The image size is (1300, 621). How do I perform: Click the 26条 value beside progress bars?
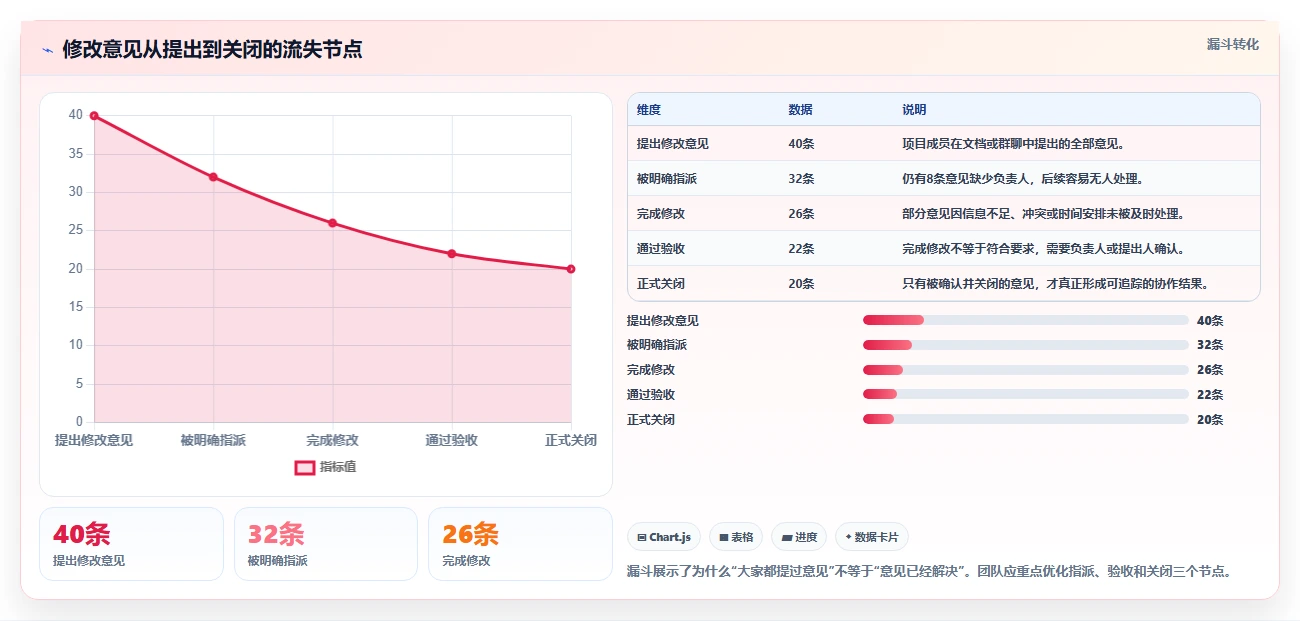pyautogui.click(x=1210, y=370)
